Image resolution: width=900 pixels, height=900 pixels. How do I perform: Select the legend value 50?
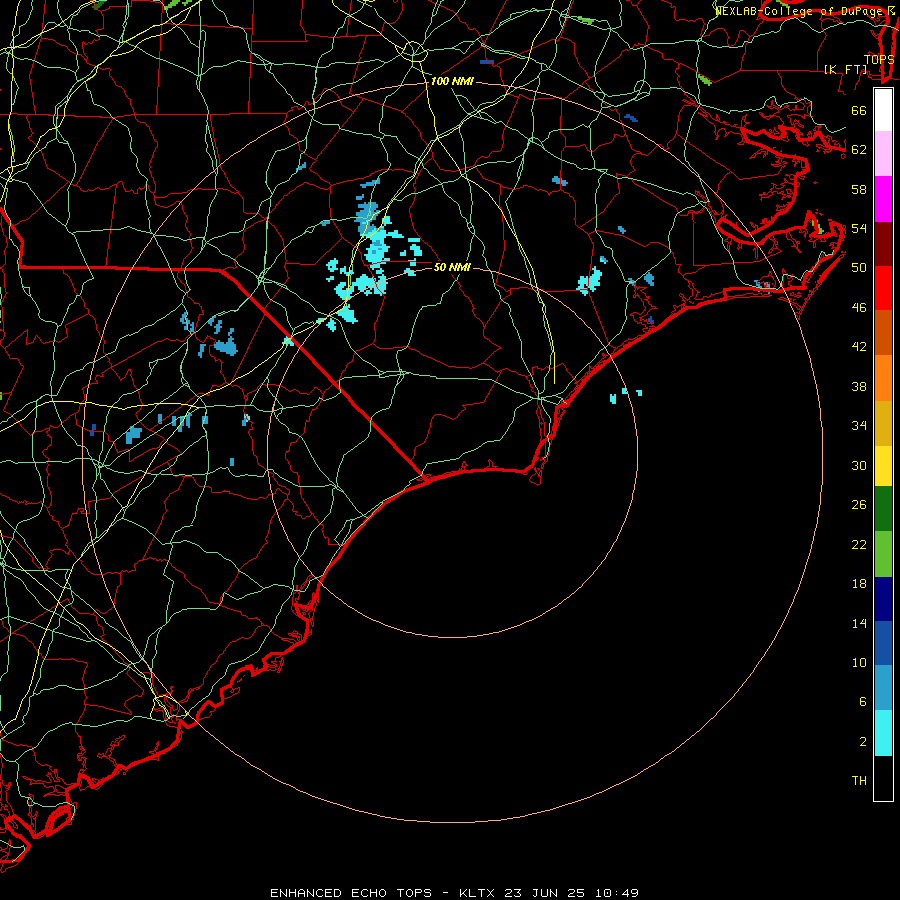pos(859,268)
